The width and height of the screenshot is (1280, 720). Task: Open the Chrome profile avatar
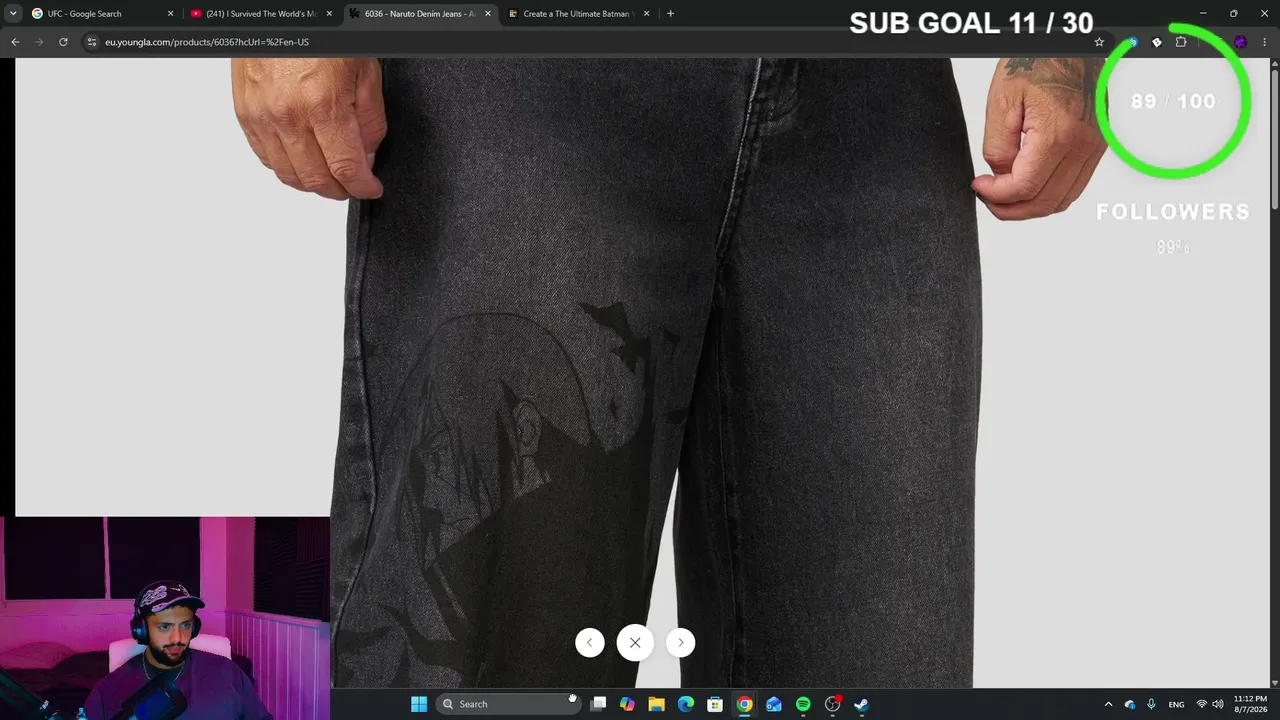pyautogui.click(x=1241, y=42)
